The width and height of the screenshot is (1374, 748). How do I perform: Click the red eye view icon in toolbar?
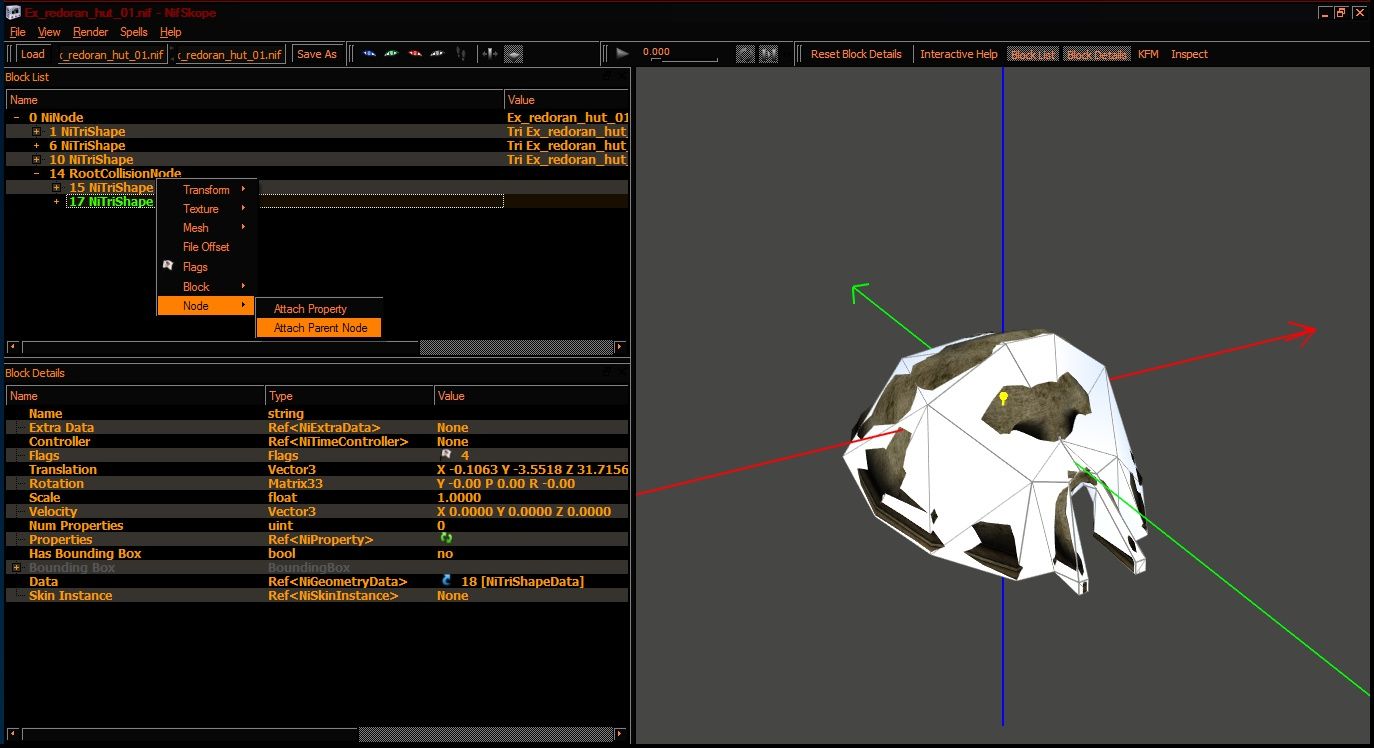coord(415,53)
